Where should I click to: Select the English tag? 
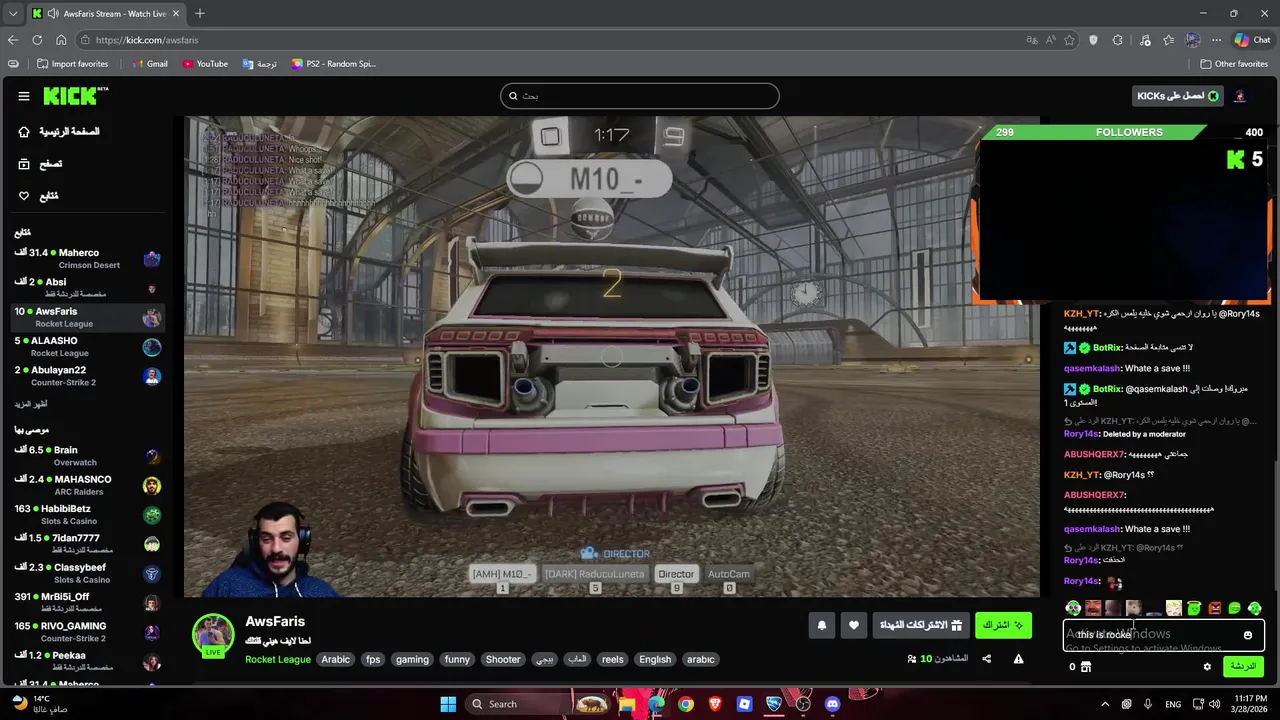pyautogui.click(x=655, y=660)
